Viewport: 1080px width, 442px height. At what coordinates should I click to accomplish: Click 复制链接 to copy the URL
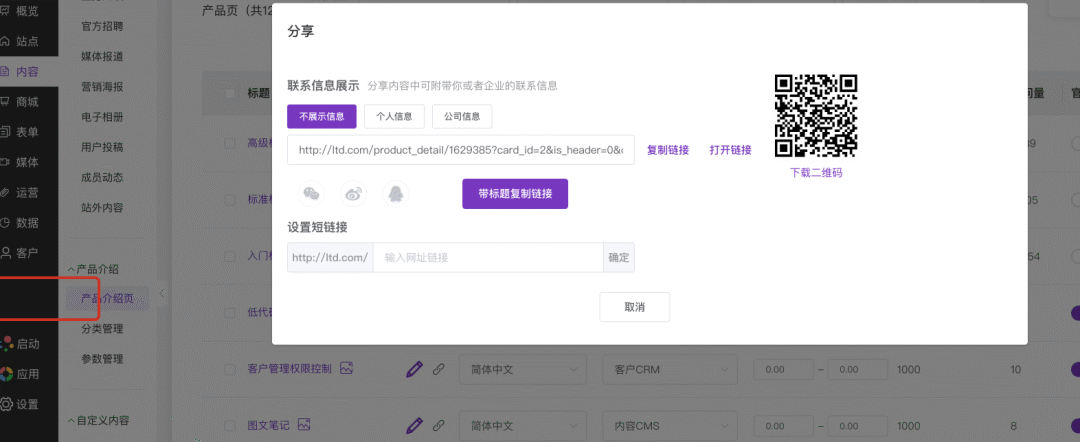(668, 150)
